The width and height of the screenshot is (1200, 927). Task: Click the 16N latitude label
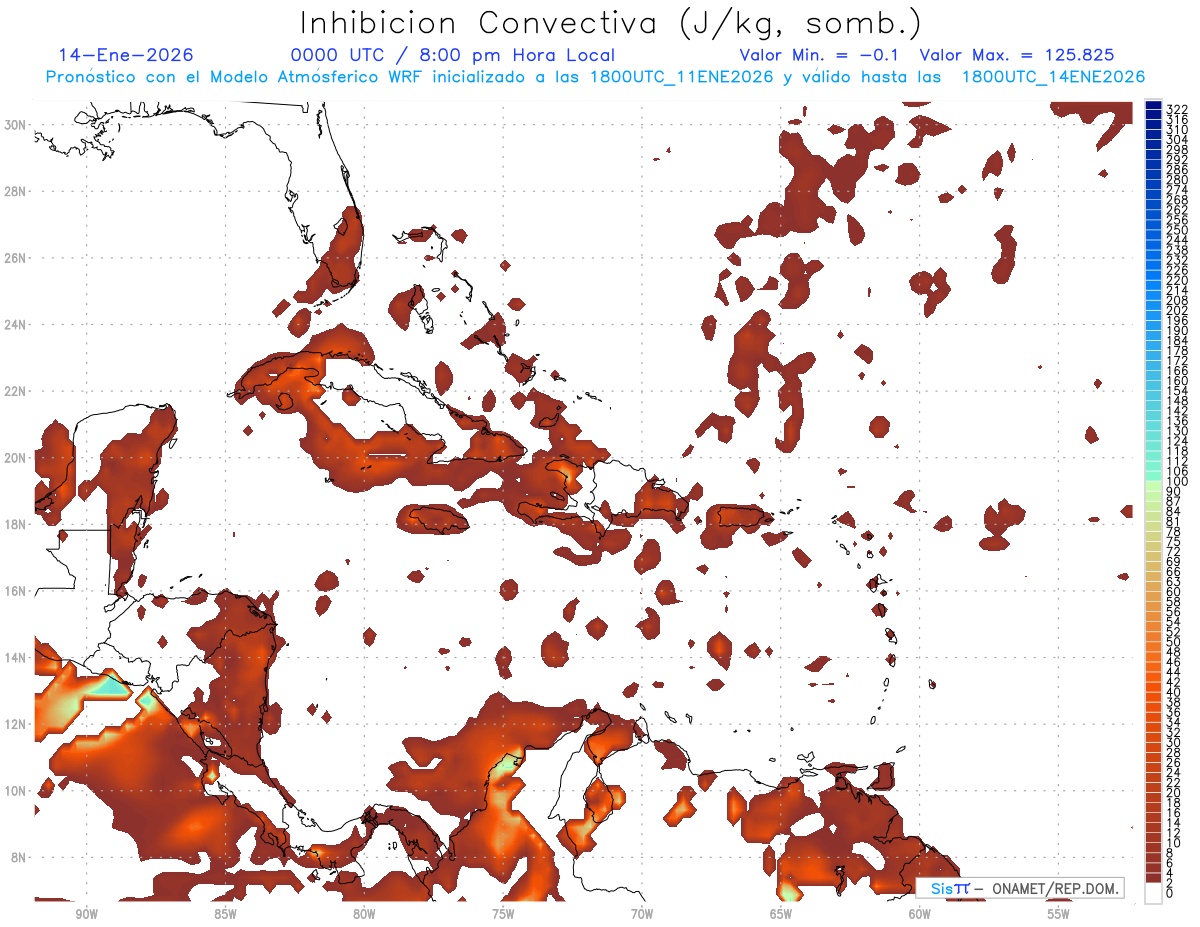[x=16, y=591]
